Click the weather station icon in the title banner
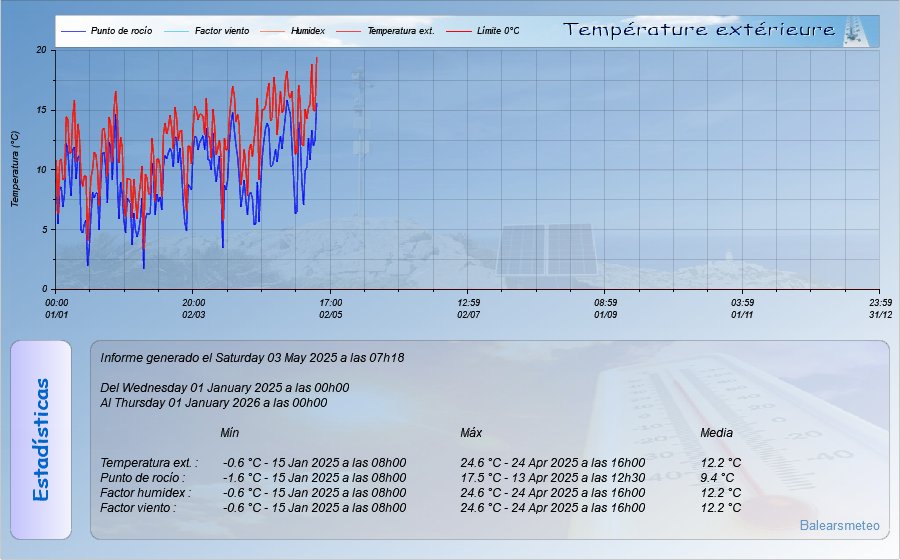900x560 pixels. (x=854, y=31)
